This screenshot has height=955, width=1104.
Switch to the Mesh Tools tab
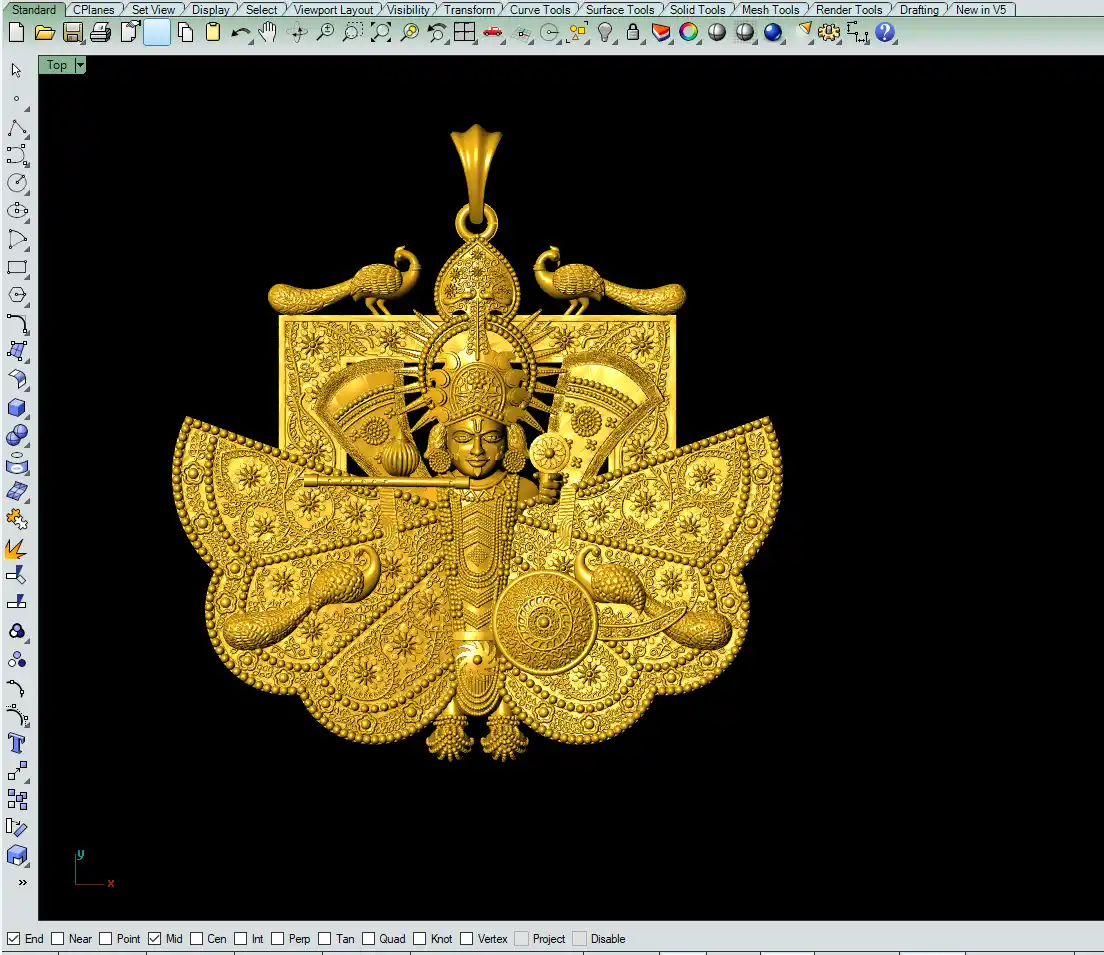[770, 9]
